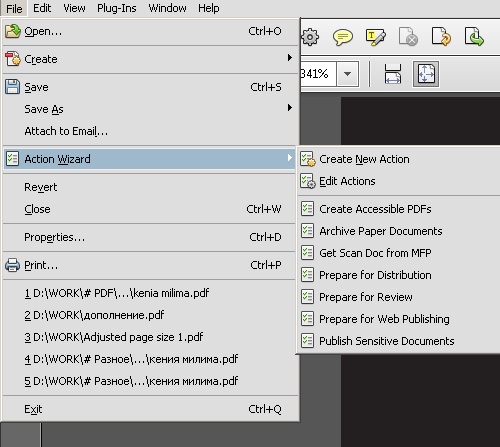Viewport: 500px width, 447px height.
Task: Open the File menu
Action: coord(14,8)
